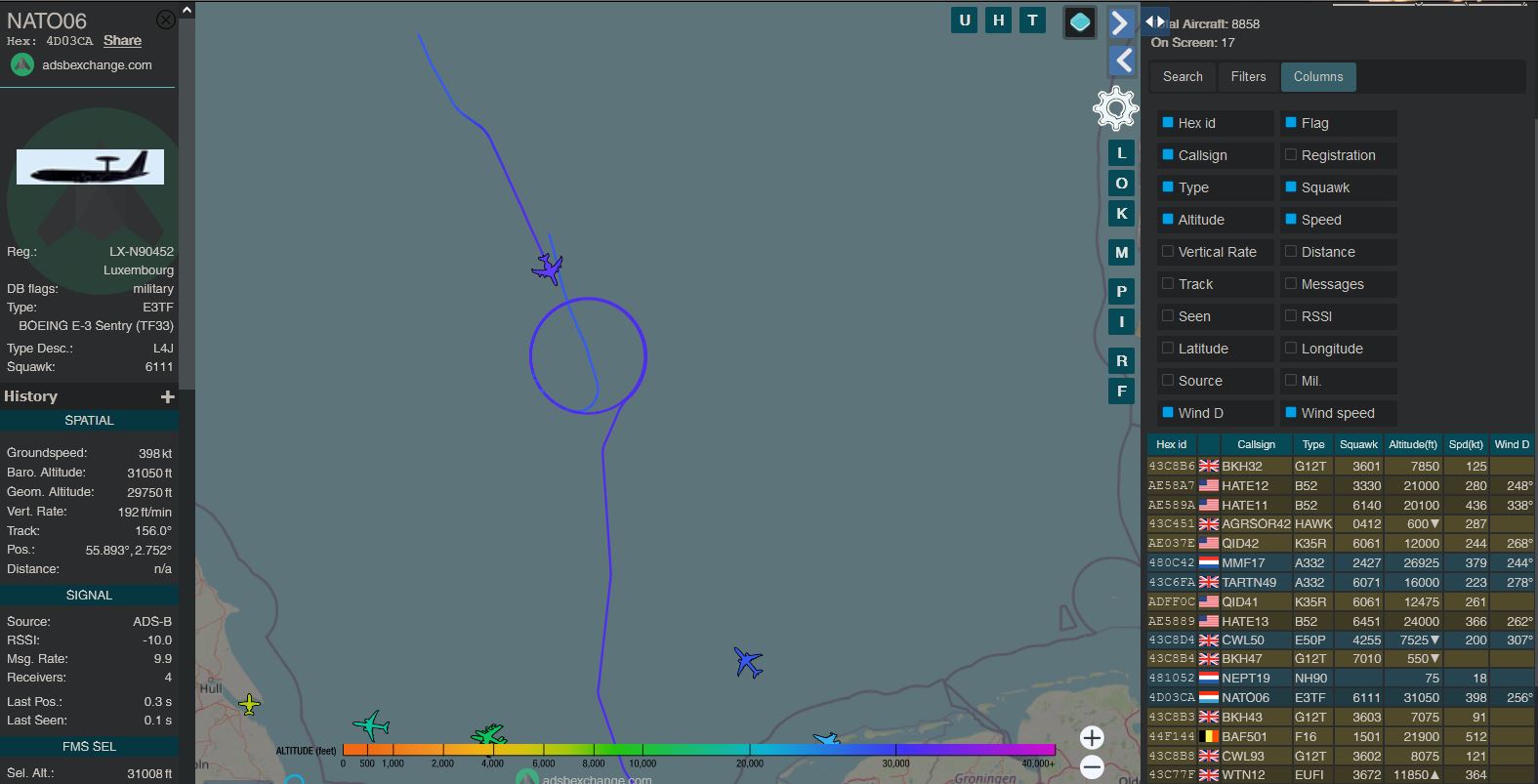Sort table by Callsign header
1538x784 pixels.
click(1256, 444)
